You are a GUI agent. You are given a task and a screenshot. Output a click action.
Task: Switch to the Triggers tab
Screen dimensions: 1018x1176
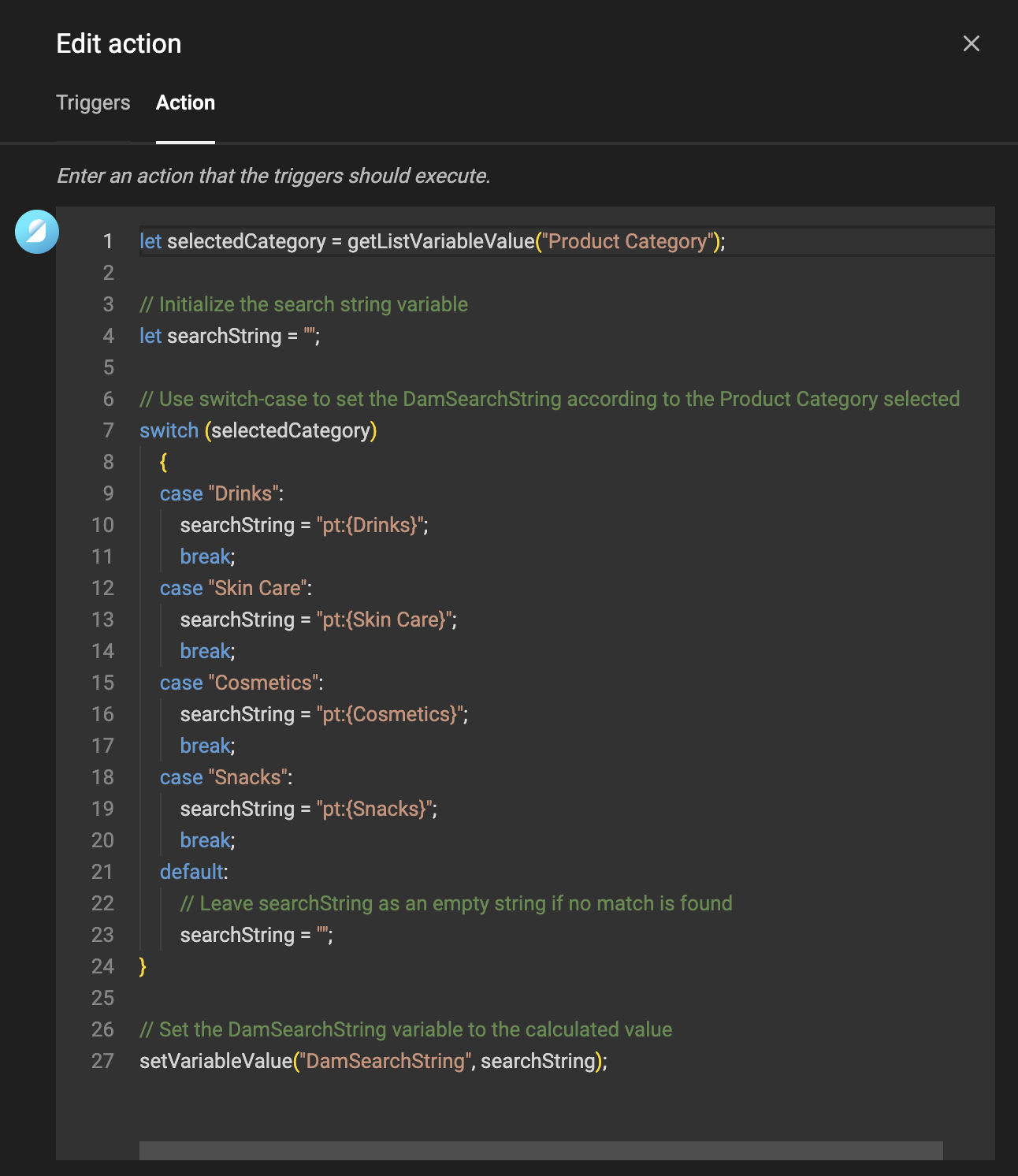click(x=93, y=102)
